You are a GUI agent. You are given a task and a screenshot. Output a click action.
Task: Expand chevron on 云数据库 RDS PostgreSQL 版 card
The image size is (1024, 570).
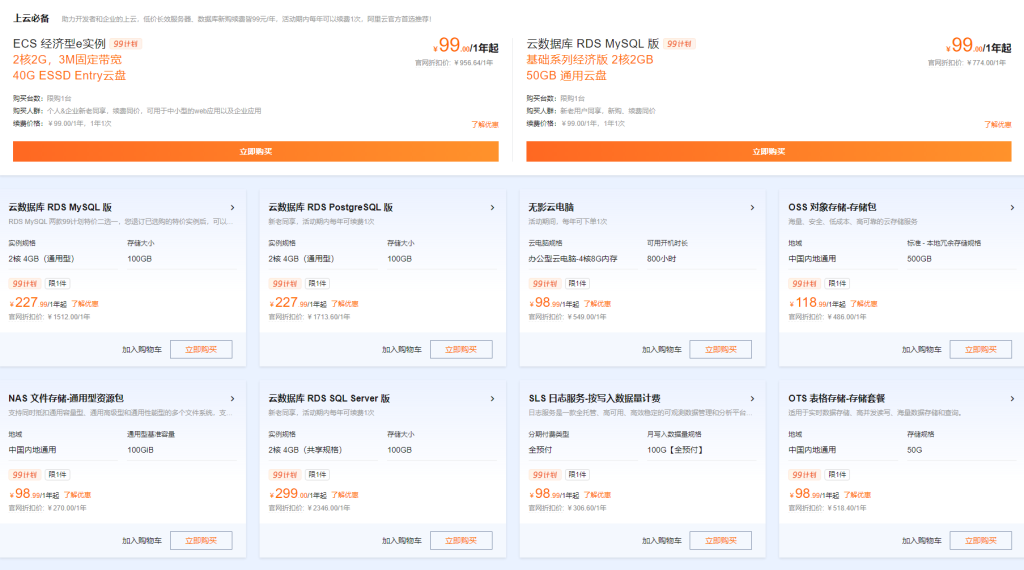coord(492,208)
